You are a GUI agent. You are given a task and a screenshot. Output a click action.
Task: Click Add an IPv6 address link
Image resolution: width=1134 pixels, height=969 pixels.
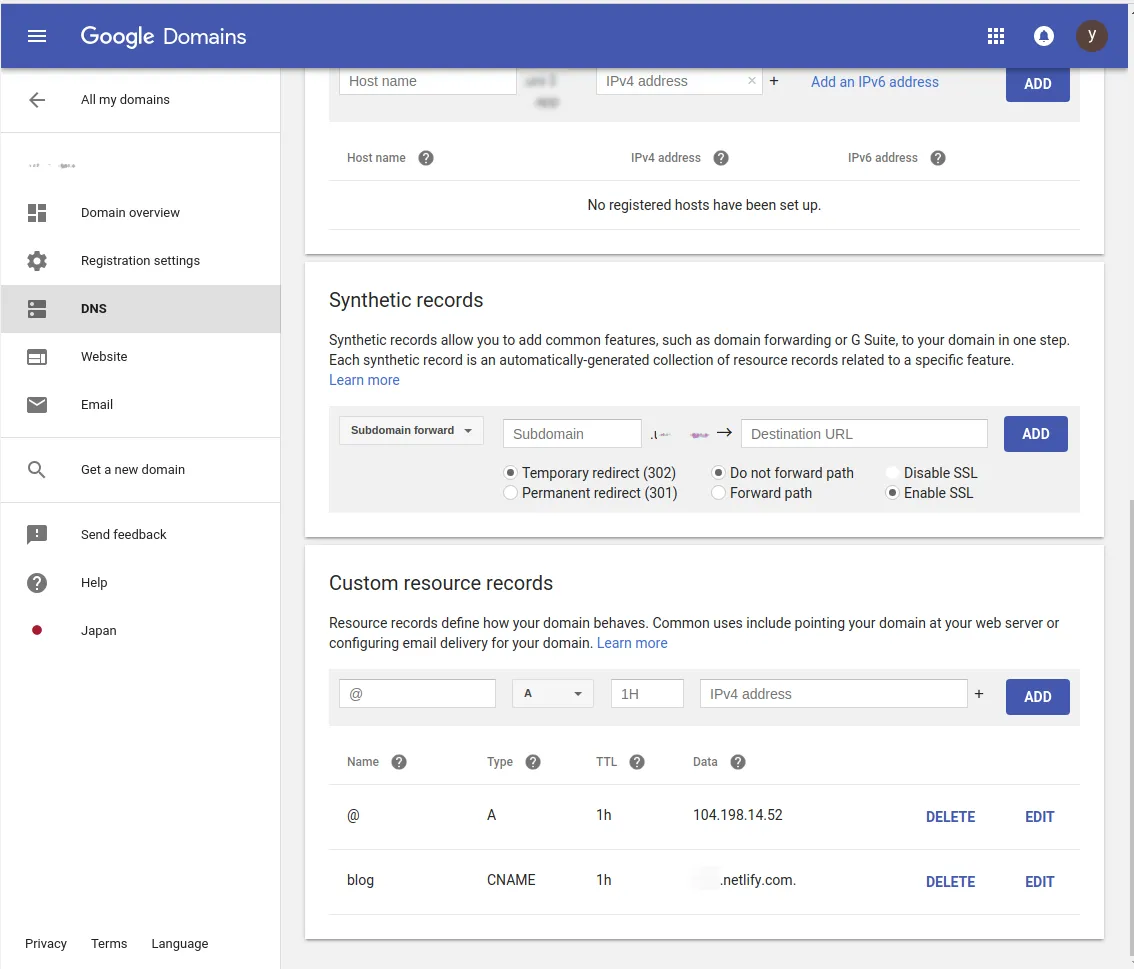click(x=874, y=82)
